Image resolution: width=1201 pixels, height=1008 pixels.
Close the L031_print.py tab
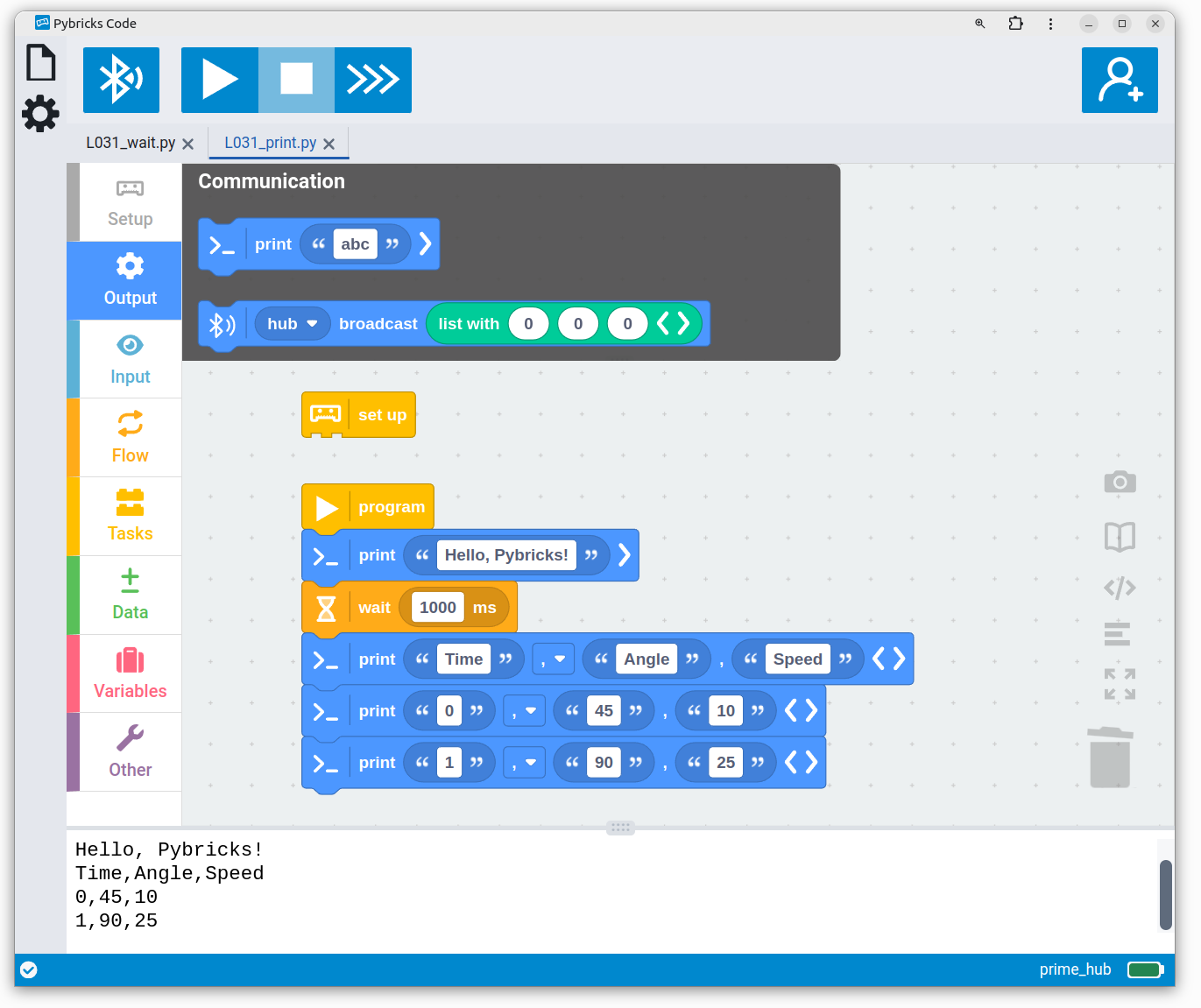click(x=329, y=144)
